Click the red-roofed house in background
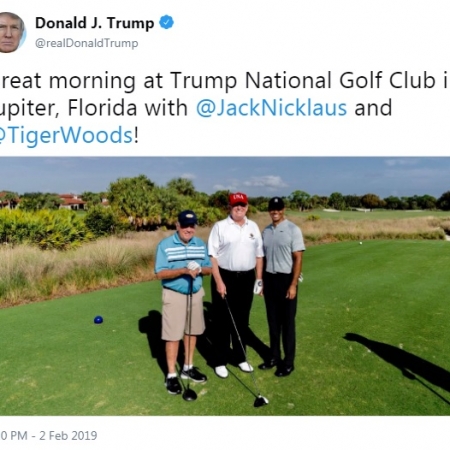 [x=72, y=201]
